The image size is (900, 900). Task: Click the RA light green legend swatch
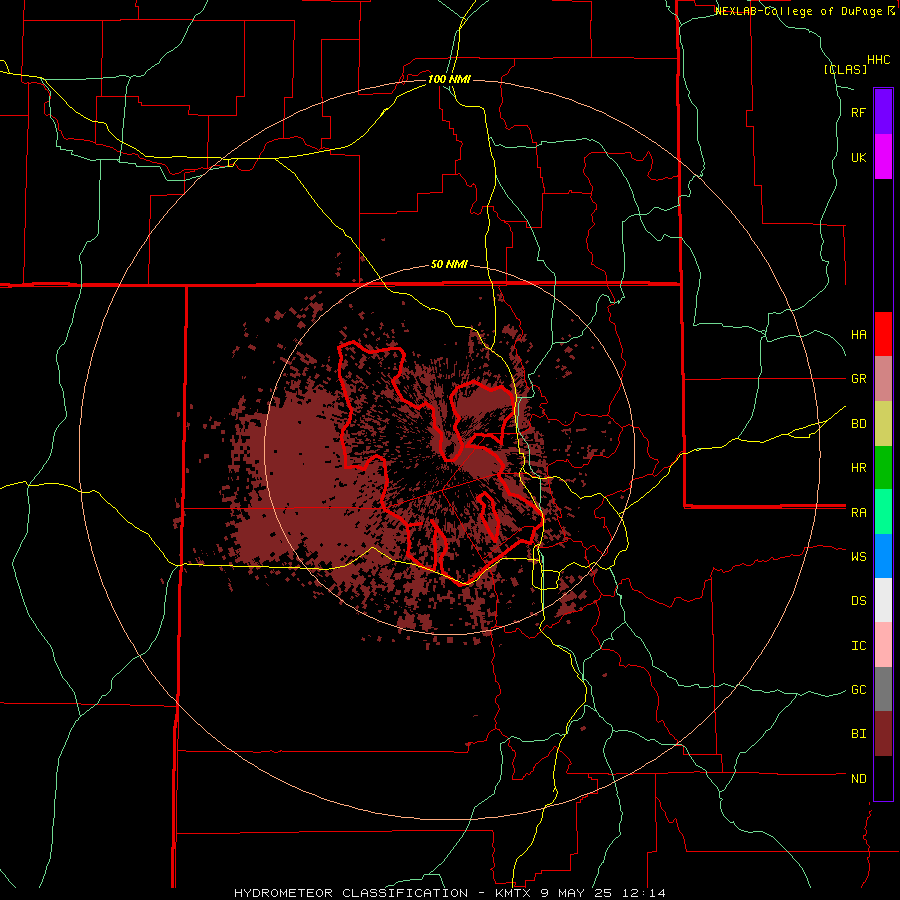click(x=883, y=512)
